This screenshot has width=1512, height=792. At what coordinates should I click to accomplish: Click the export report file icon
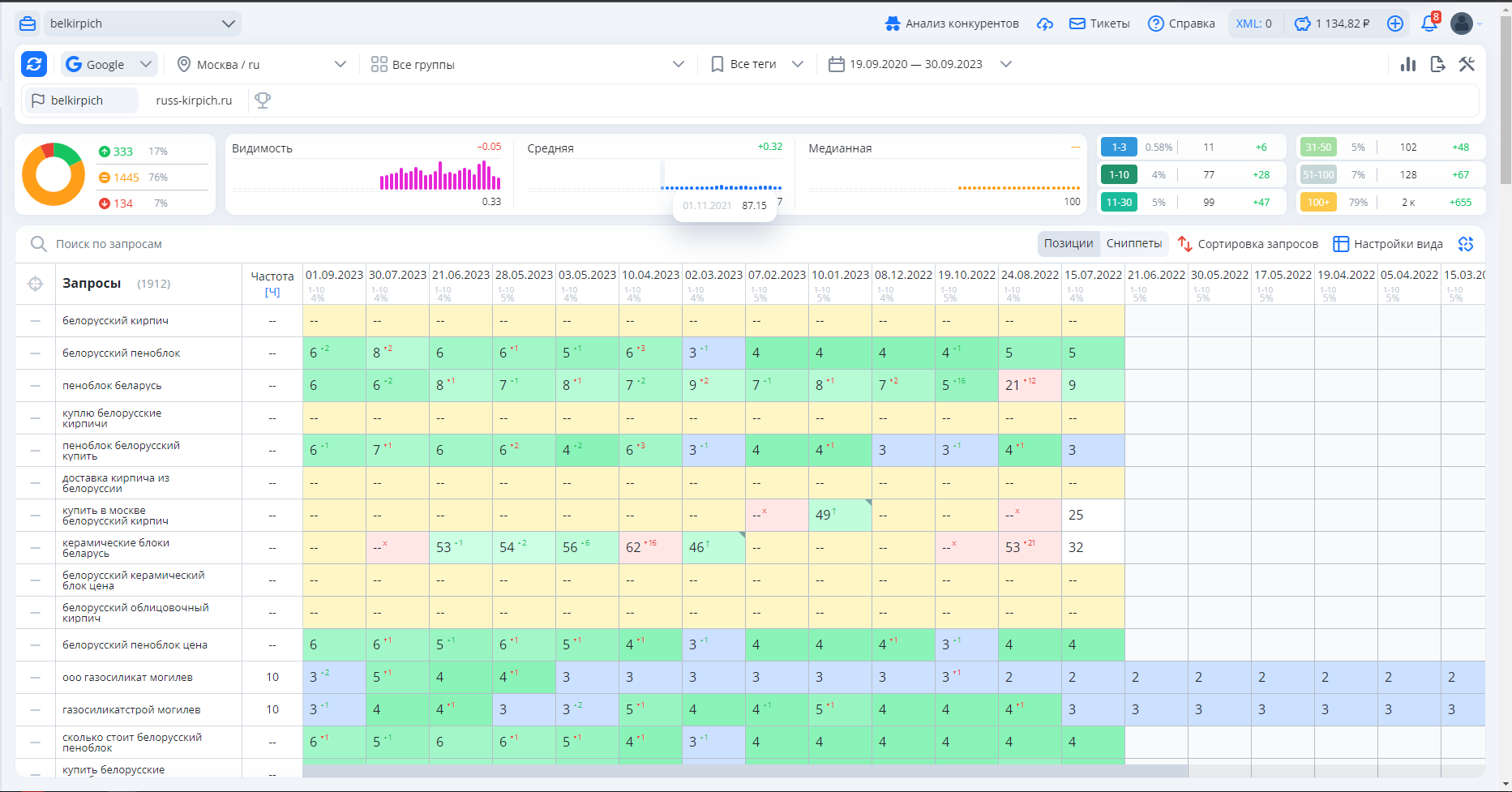click(x=1437, y=64)
